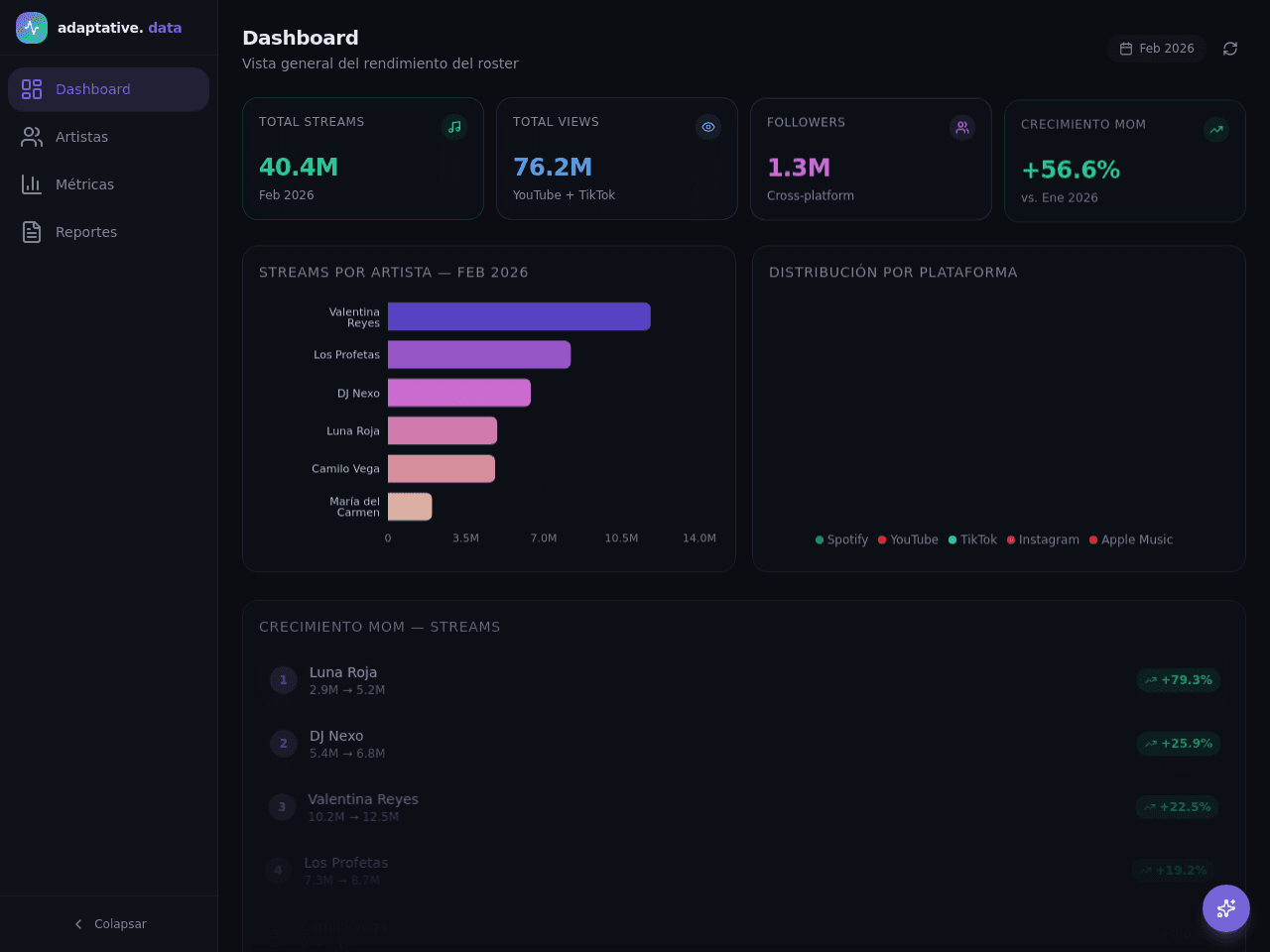Click the +22.5% growth badge
This screenshot has width=1270, height=952.
[1178, 807]
